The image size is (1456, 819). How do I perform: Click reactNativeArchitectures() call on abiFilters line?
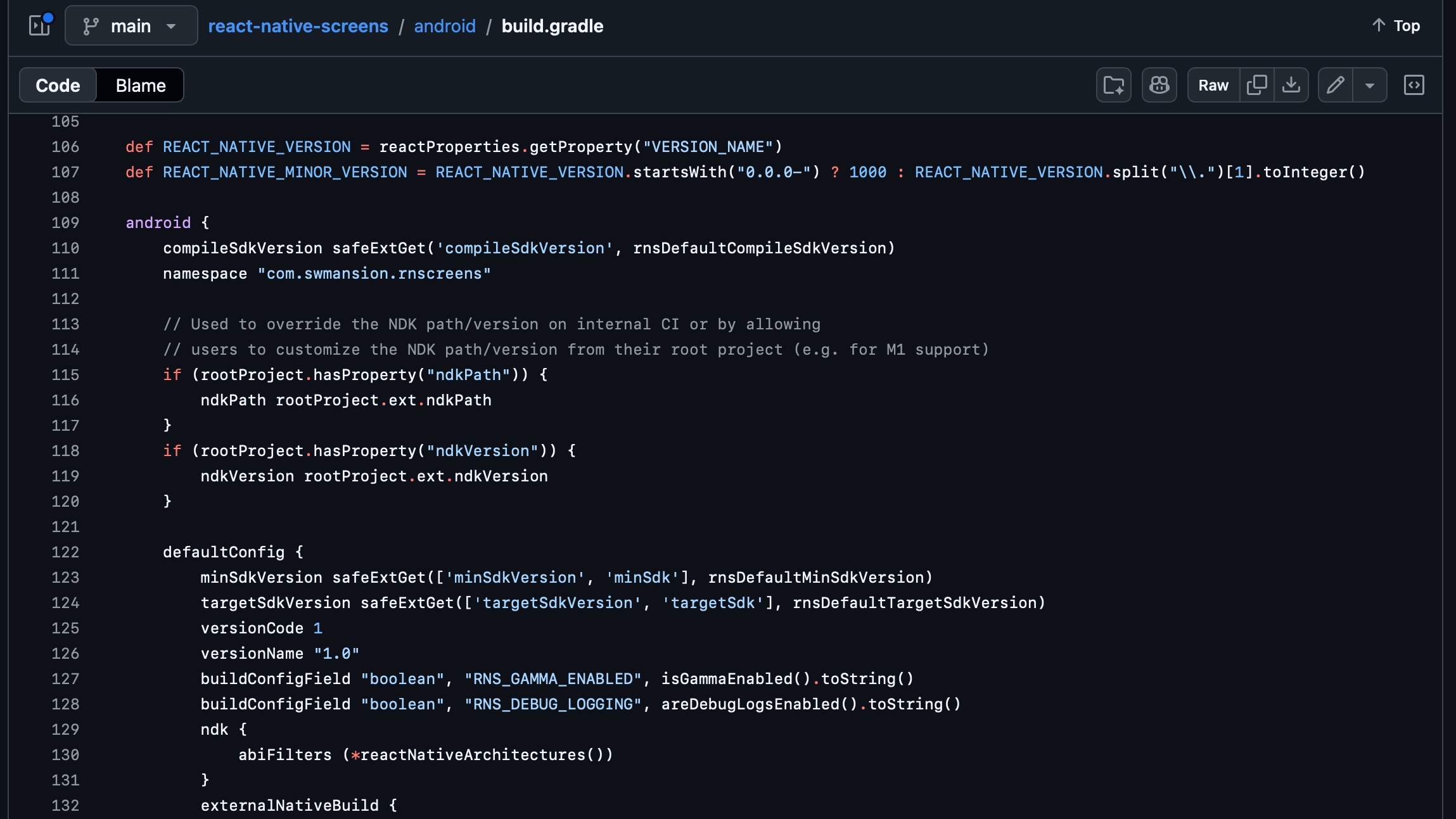pos(482,755)
